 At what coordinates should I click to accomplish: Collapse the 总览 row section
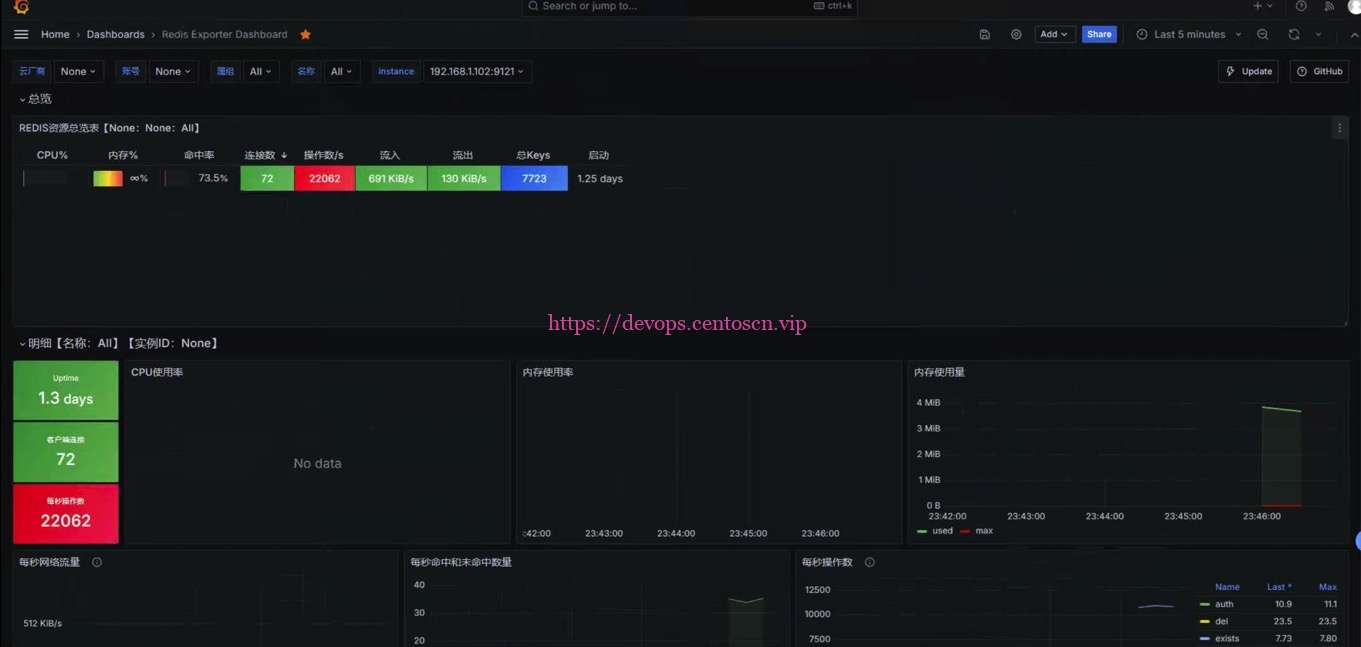tap(36, 98)
